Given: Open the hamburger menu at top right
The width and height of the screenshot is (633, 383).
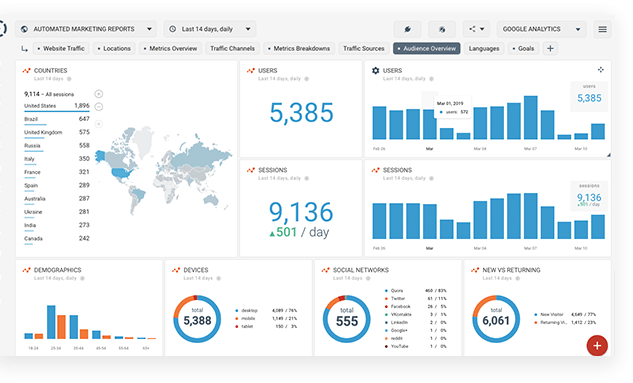Looking at the screenshot, I should point(602,29).
